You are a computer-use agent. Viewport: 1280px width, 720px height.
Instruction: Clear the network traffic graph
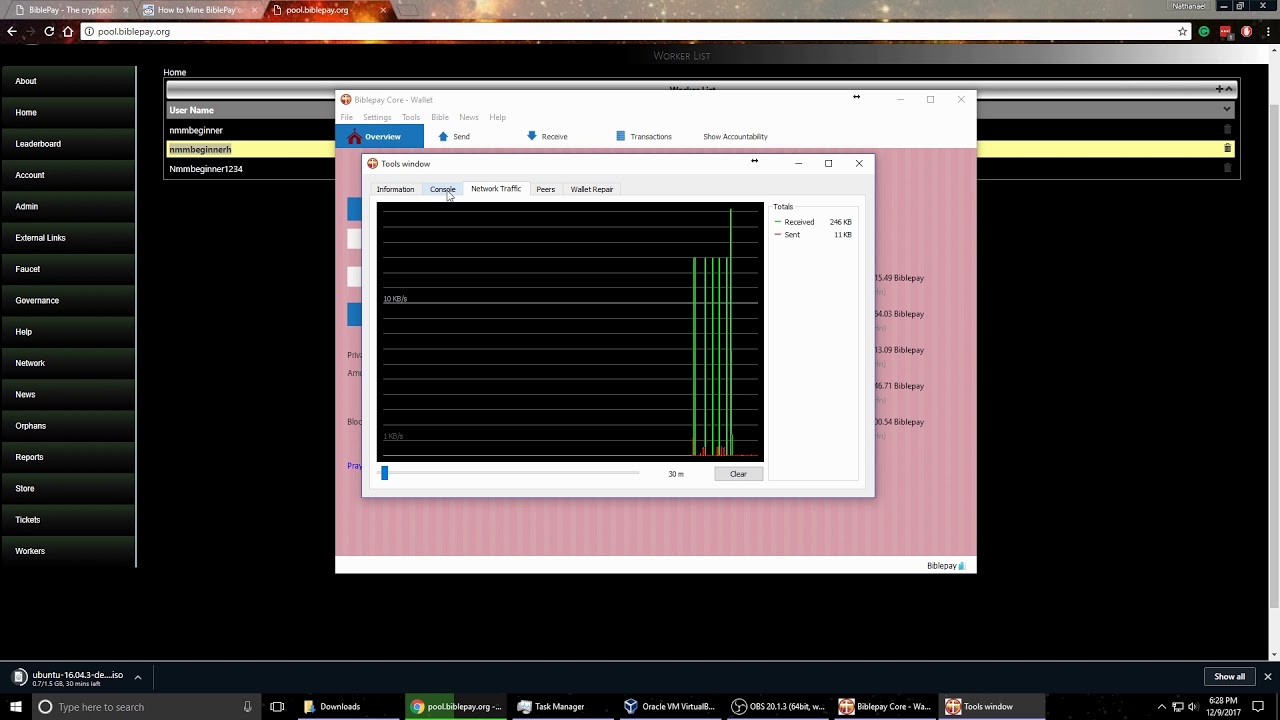pos(738,474)
